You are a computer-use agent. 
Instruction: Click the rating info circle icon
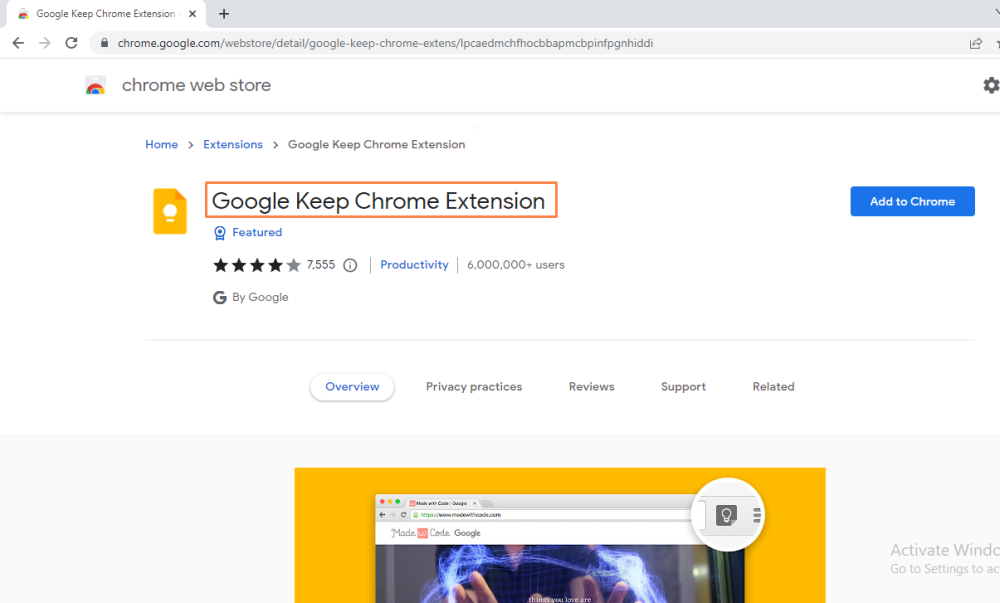coord(350,265)
